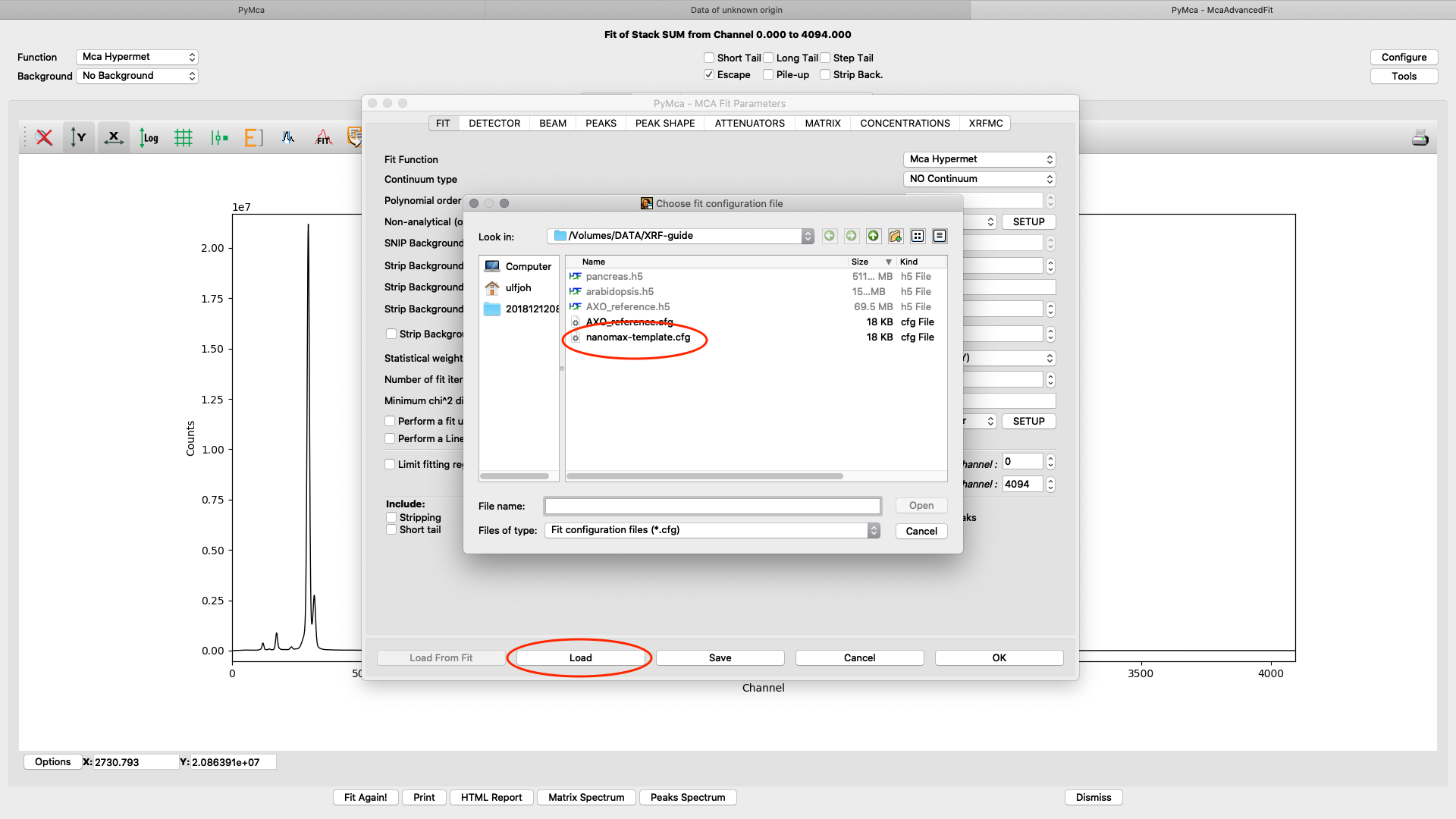
Task: Go forward in file dialog
Action: (x=852, y=236)
